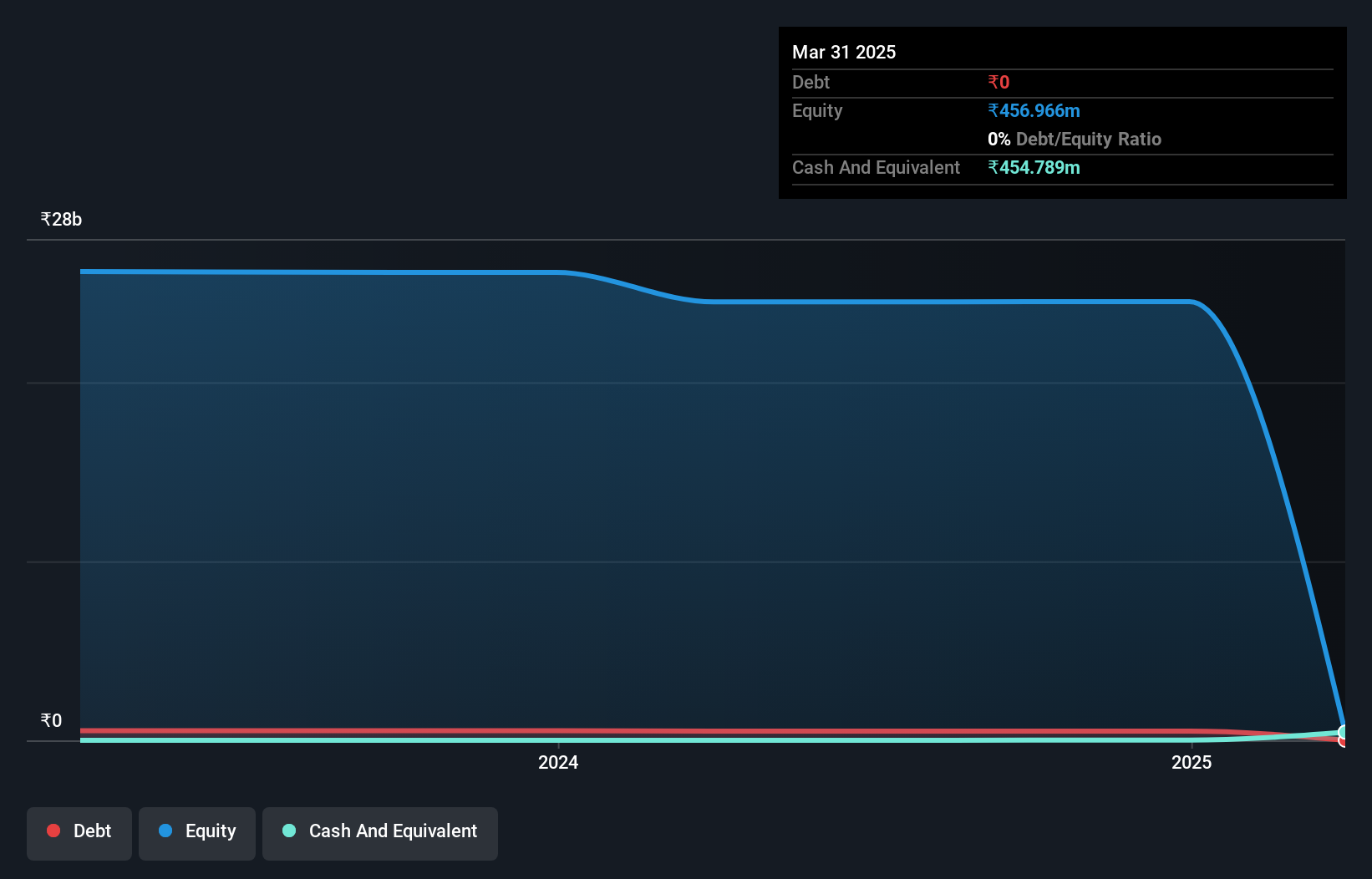Click the ₹456.966m equity value
Image resolution: width=1372 pixels, height=879 pixels.
click(x=1034, y=110)
